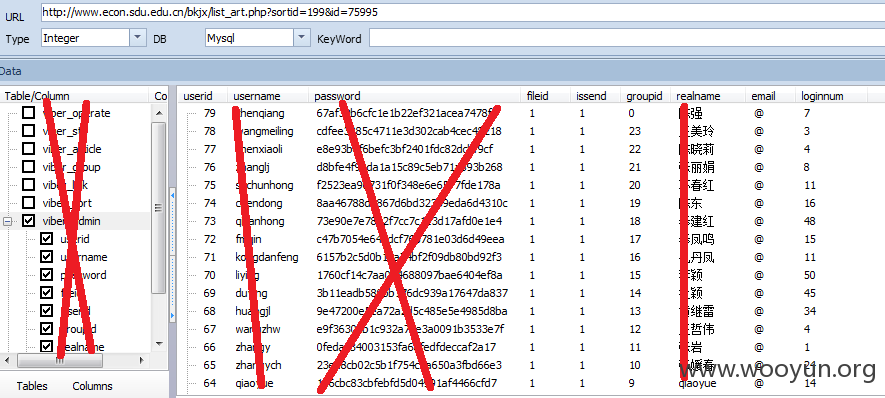The height and width of the screenshot is (398, 885).
Task: Sort by the realname column header
Action: tap(708, 96)
